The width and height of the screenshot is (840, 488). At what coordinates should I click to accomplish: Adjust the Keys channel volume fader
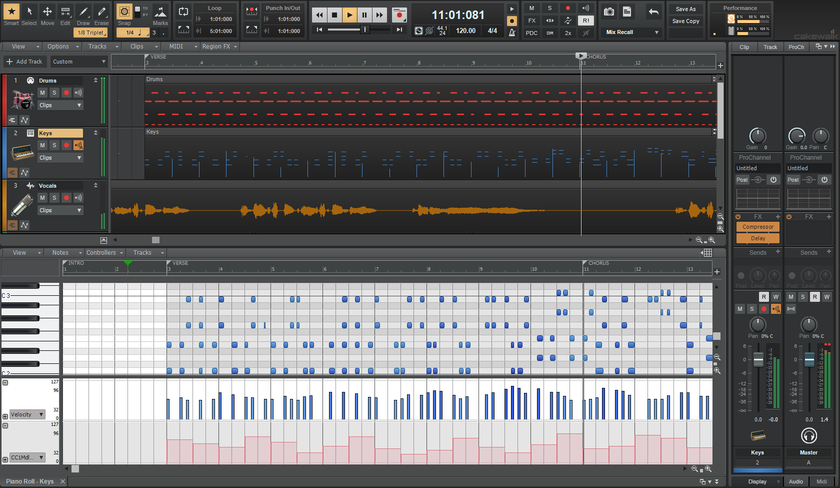(759, 360)
